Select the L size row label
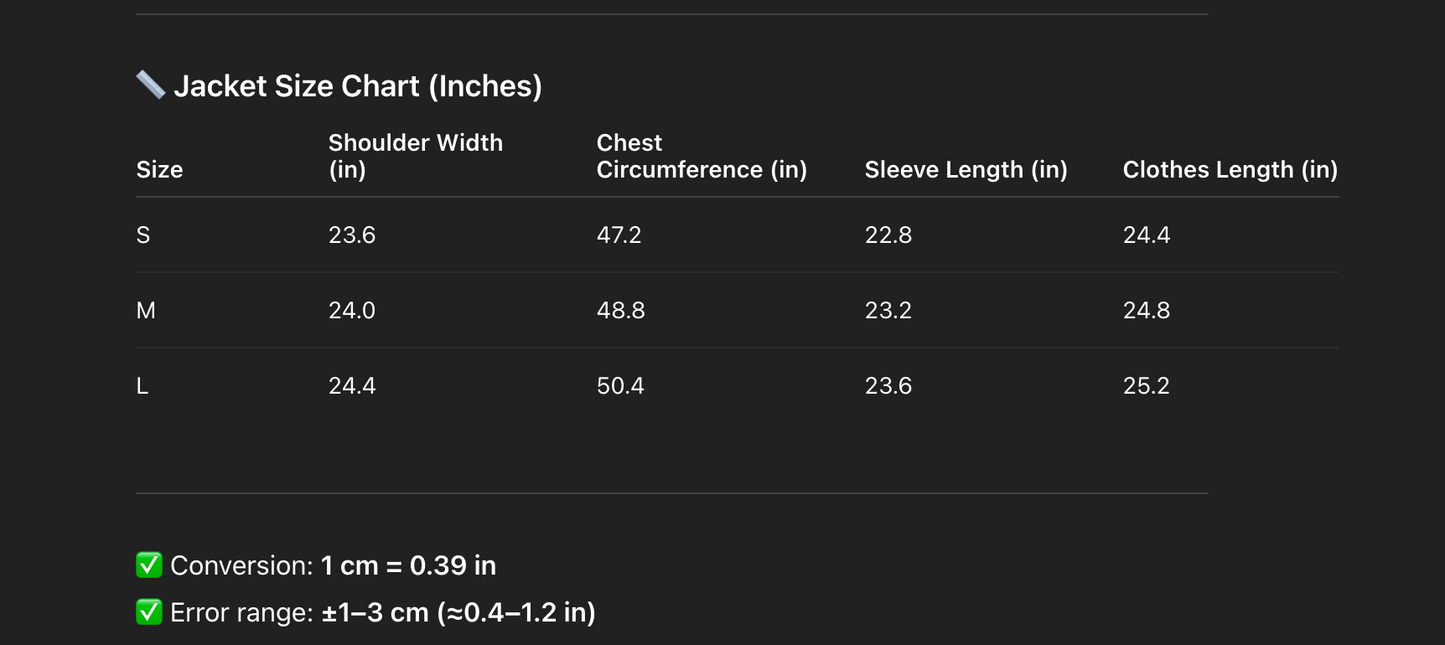1445x645 pixels. click(x=142, y=386)
